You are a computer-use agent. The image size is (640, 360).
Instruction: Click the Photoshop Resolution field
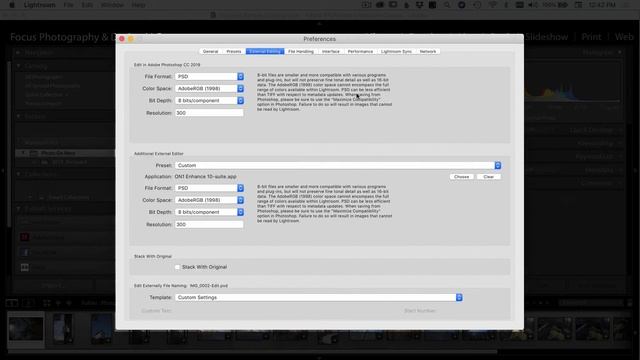(x=209, y=113)
